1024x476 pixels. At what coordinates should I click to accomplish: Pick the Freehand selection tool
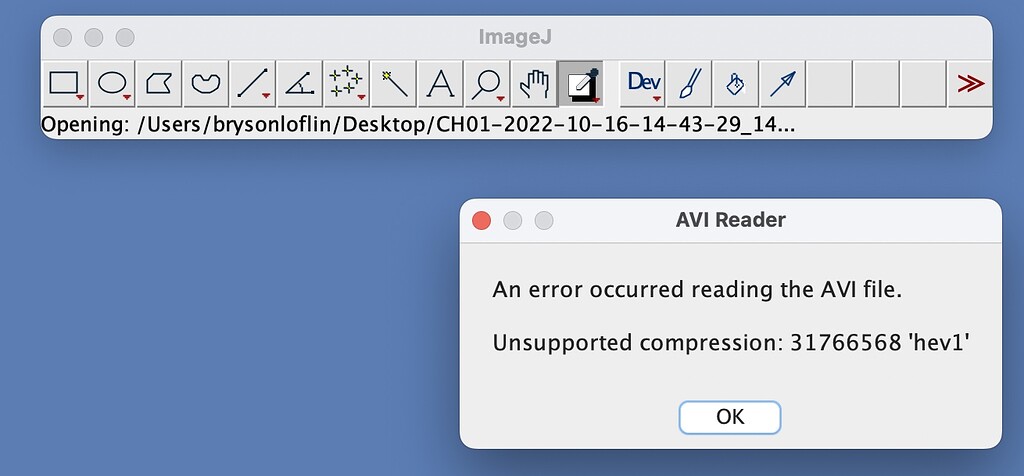click(206, 84)
